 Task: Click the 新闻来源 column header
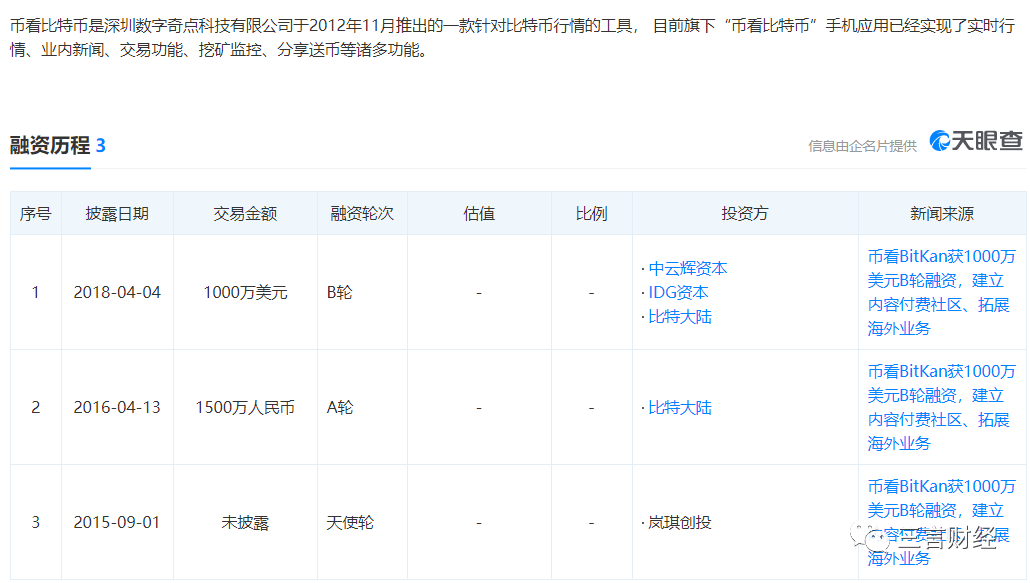tap(942, 213)
